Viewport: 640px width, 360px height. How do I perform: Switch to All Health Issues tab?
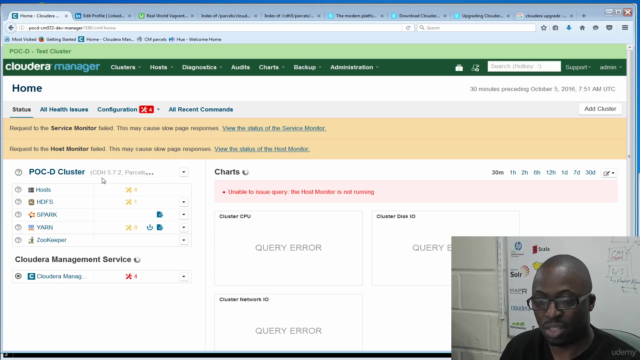pos(64,109)
